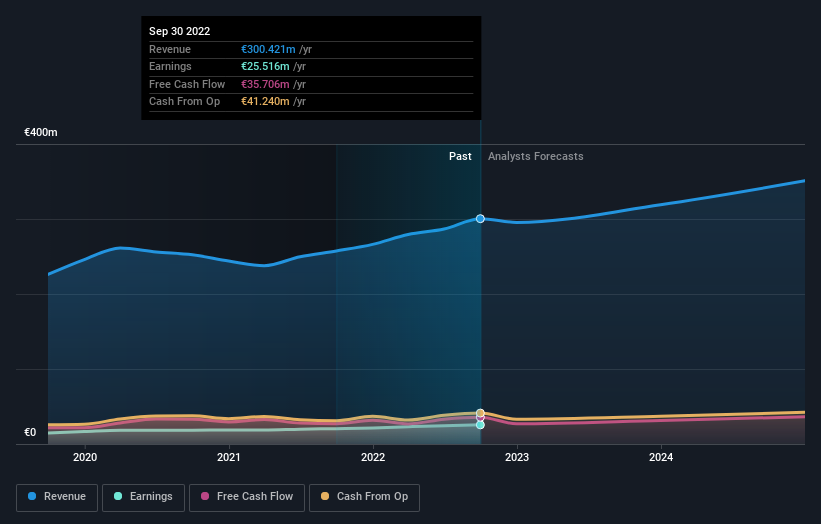The height and width of the screenshot is (524, 821).
Task: Click the teal Earnings data point marker
Action: click(x=480, y=425)
